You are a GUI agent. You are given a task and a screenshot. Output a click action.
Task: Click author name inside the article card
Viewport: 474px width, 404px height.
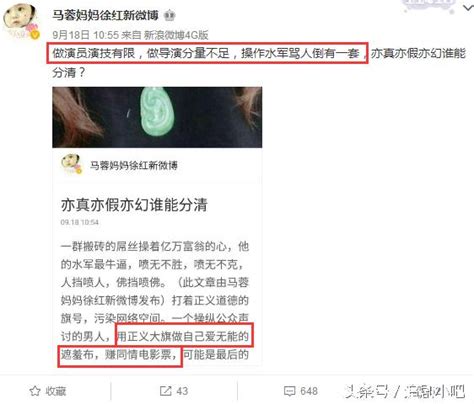pos(134,165)
